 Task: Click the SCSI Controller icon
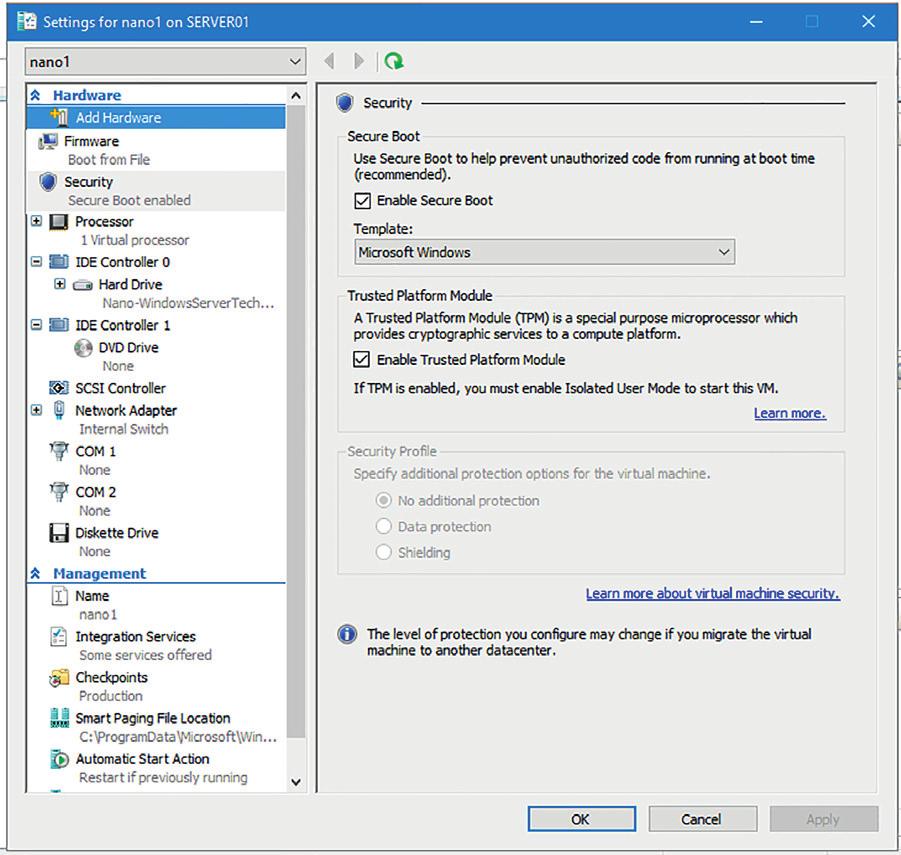coord(59,388)
